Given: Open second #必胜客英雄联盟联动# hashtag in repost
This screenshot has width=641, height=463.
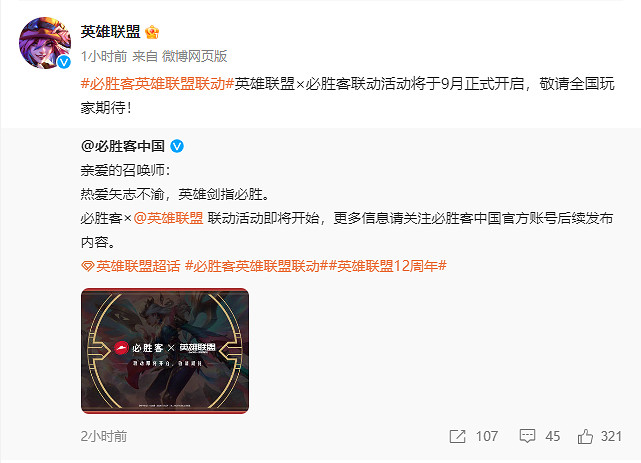Looking at the screenshot, I should (x=257, y=266).
